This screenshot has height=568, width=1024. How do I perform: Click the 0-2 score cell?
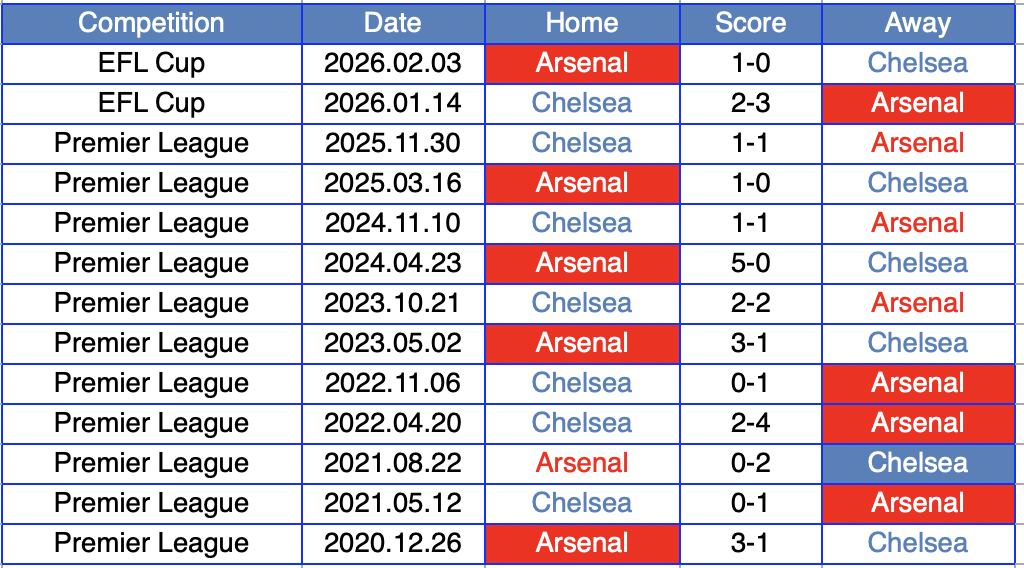tap(750, 463)
